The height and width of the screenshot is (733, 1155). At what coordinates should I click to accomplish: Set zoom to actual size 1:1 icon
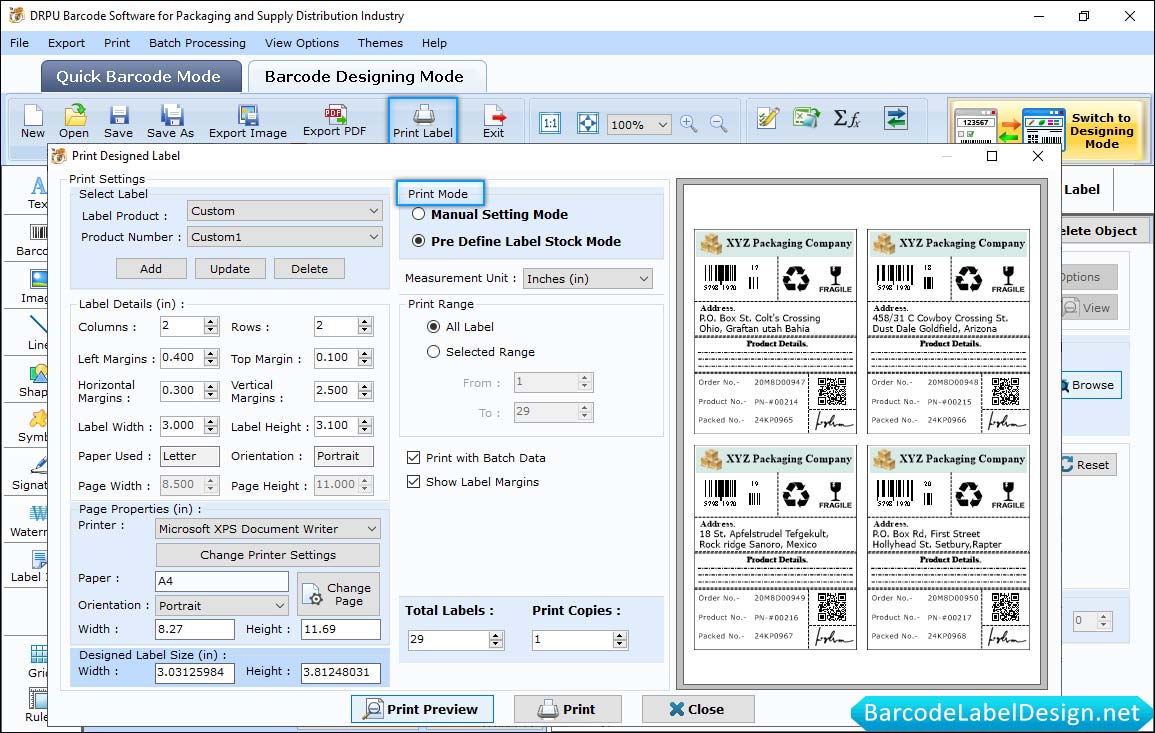pos(550,123)
